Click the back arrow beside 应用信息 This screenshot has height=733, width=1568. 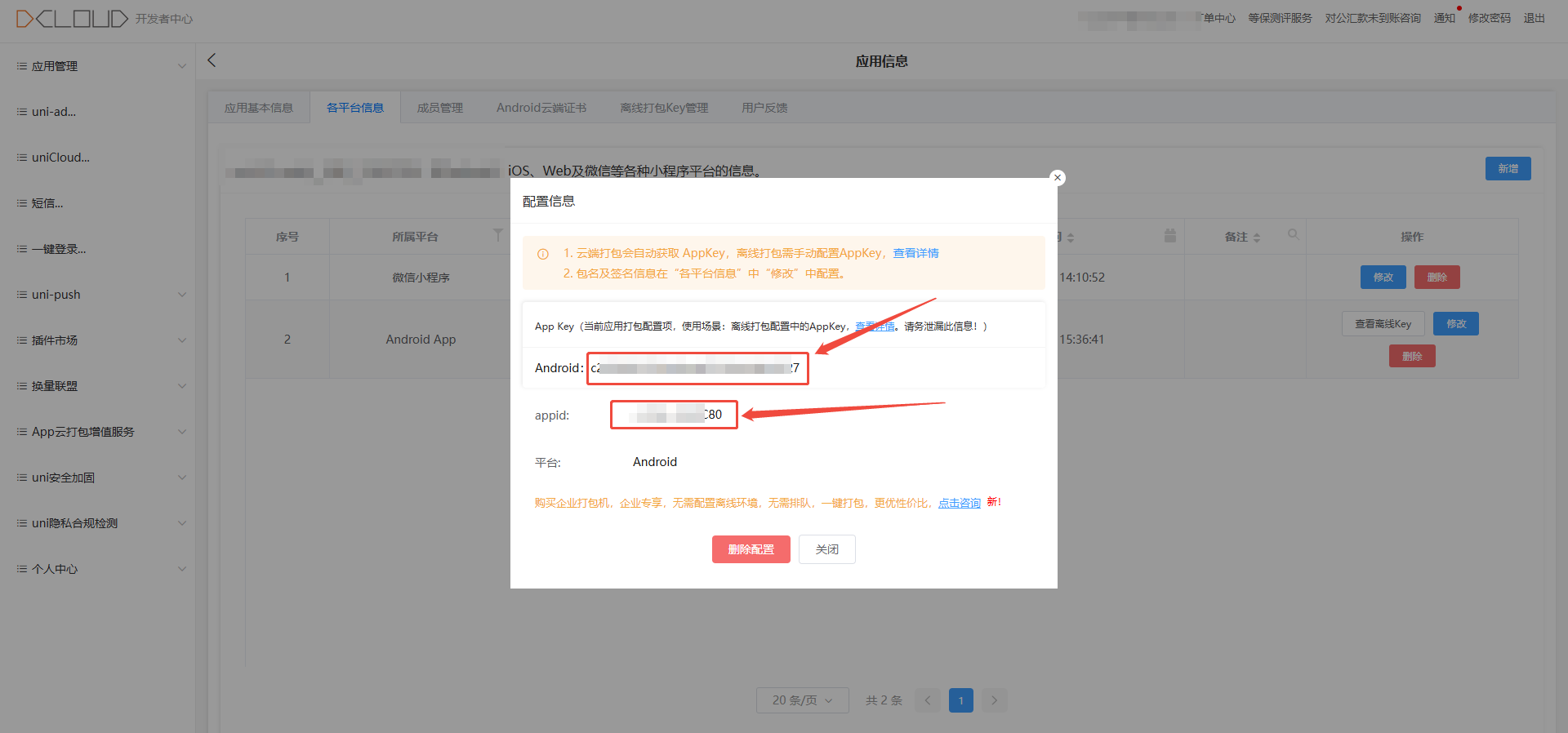click(212, 60)
